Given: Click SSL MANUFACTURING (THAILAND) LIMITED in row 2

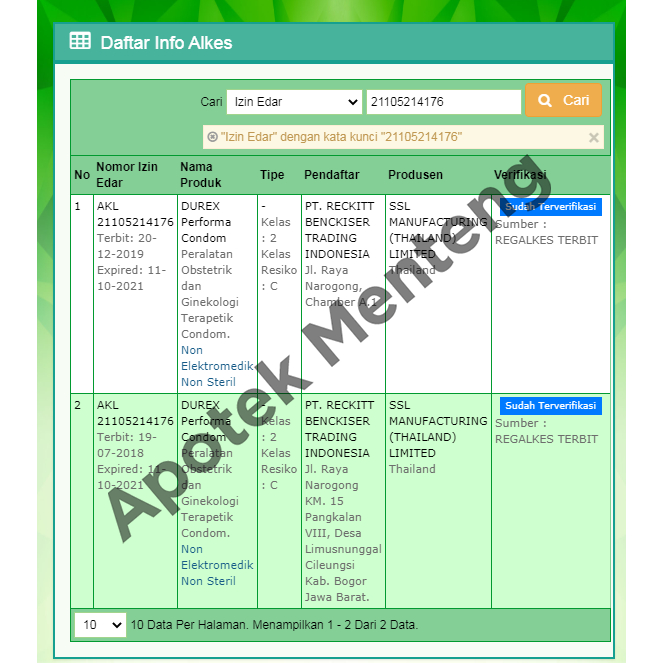Looking at the screenshot, I should [x=438, y=429].
